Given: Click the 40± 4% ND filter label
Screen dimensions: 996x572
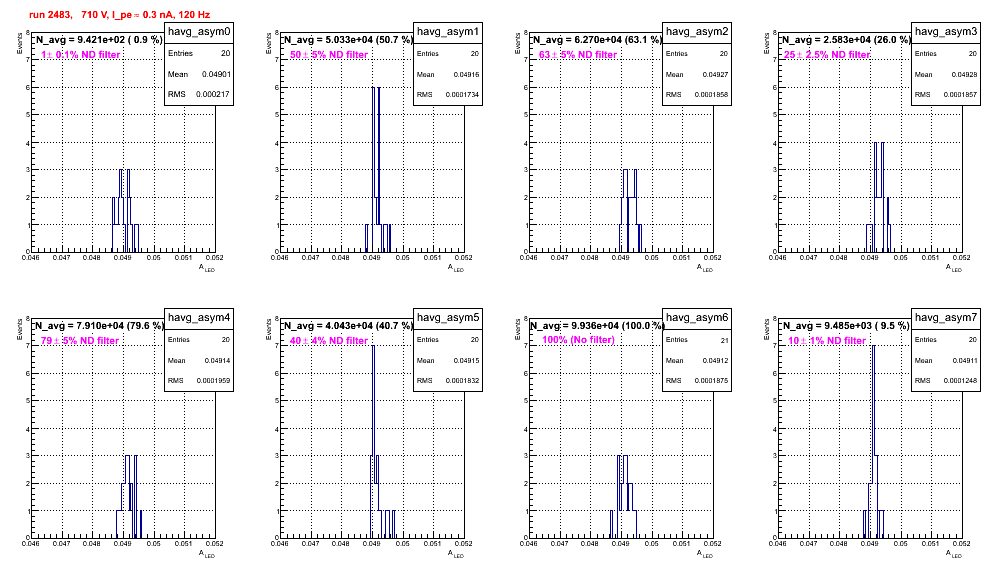Looking at the screenshot, I should pyautogui.click(x=329, y=341).
